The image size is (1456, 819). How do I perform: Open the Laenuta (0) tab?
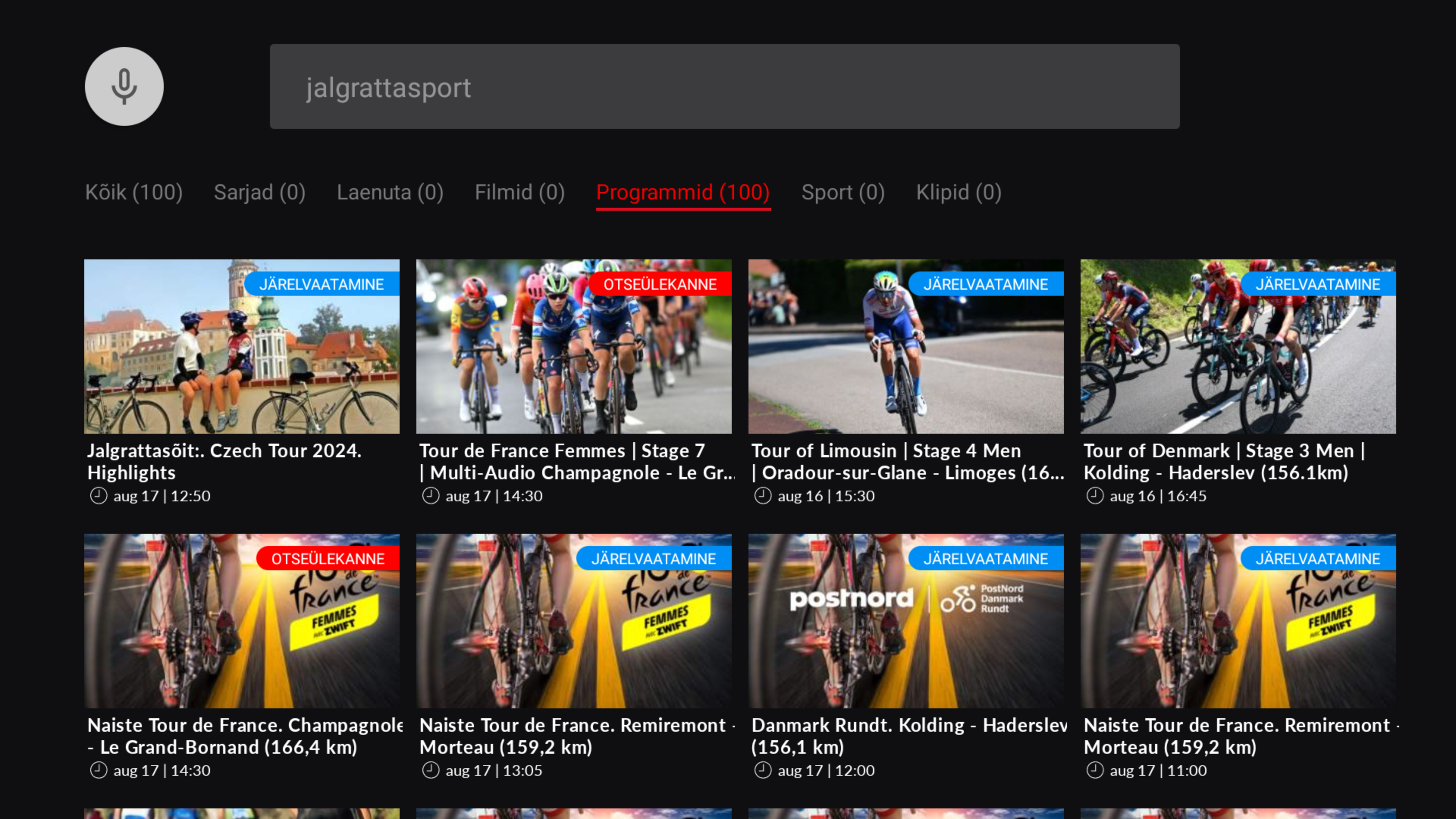click(x=390, y=192)
